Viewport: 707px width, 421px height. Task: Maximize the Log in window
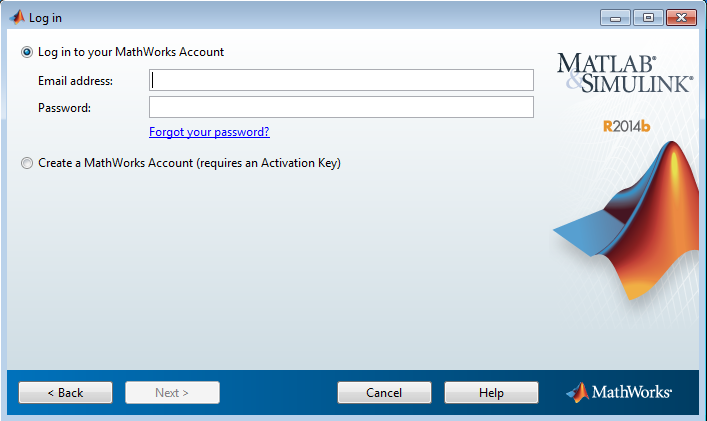pyautogui.click(x=648, y=18)
